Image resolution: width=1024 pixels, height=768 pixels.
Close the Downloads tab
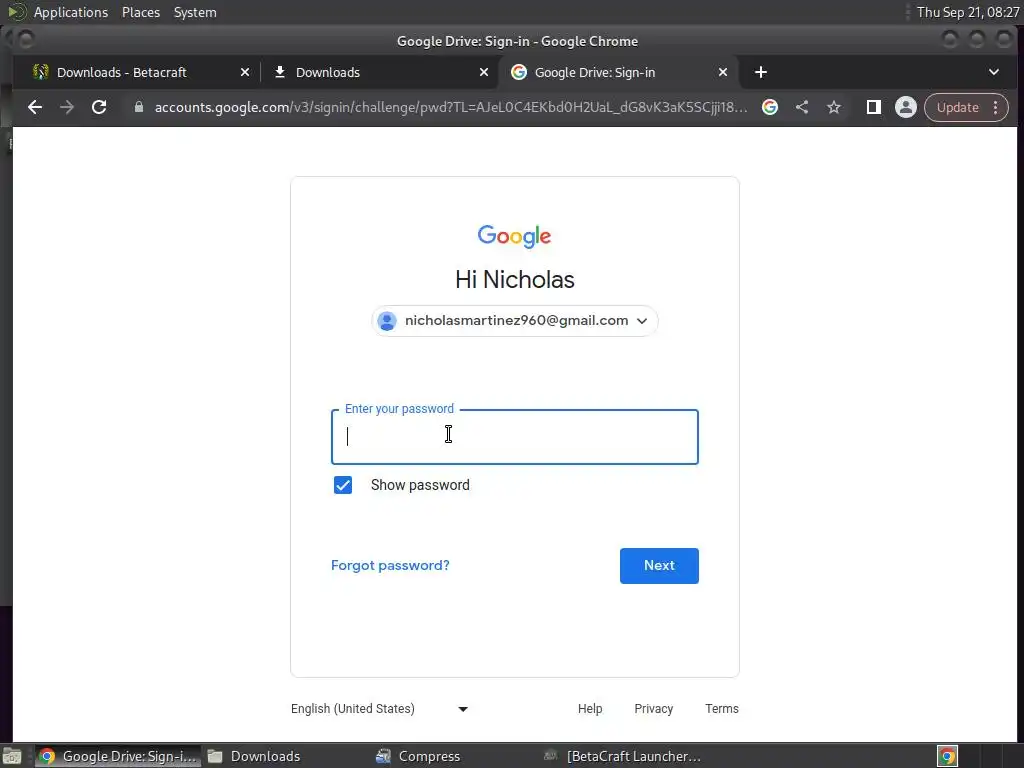pos(484,72)
